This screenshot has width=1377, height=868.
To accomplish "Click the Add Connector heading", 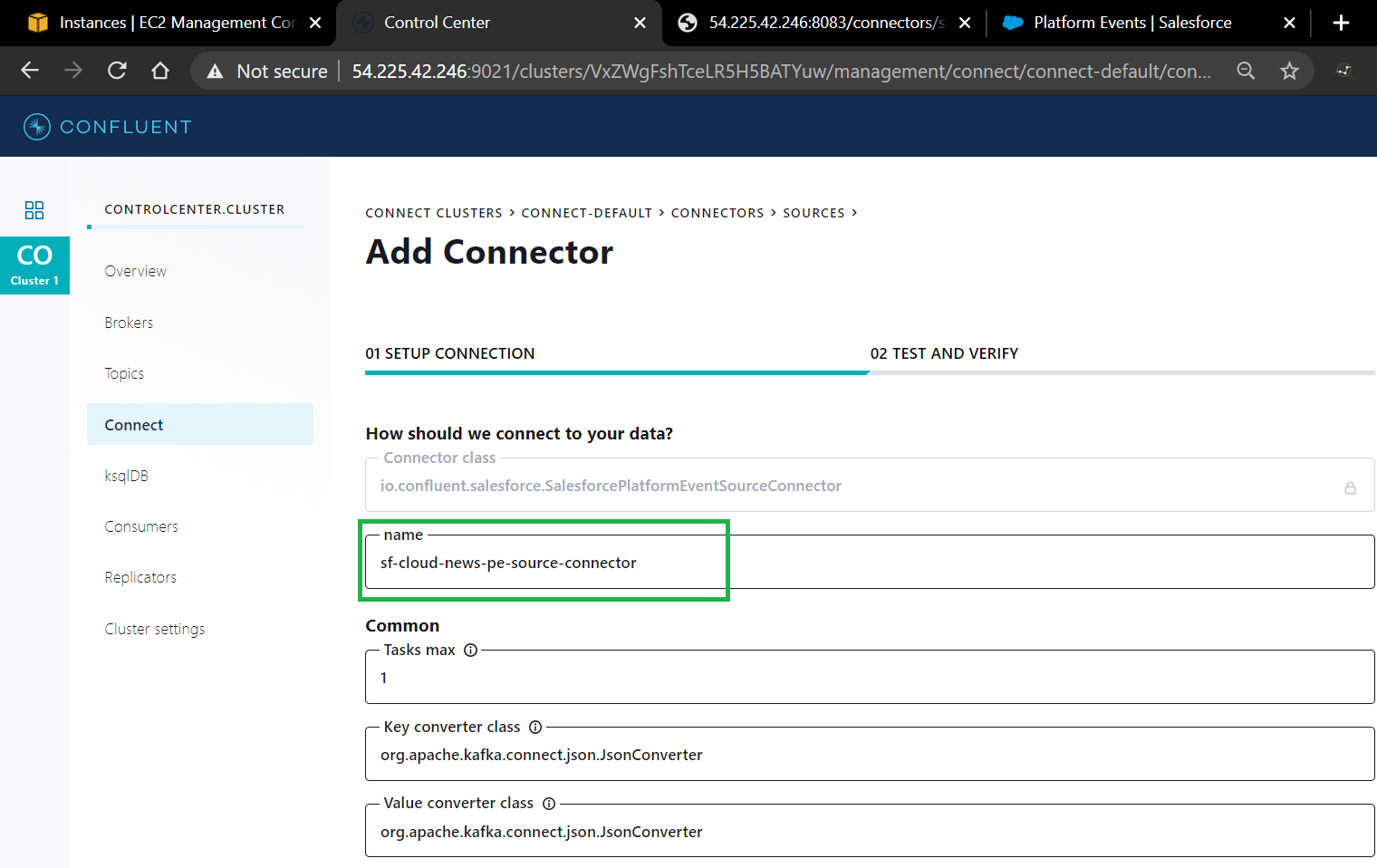I will click(x=489, y=252).
